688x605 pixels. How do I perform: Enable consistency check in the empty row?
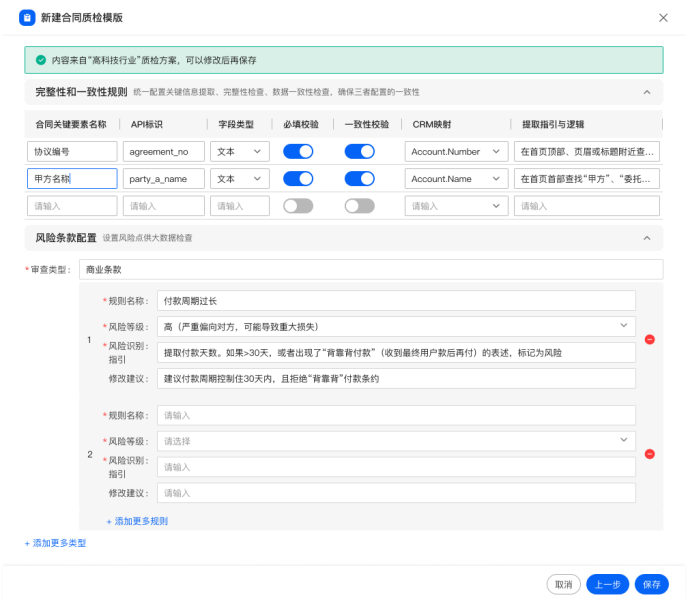click(359, 206)
